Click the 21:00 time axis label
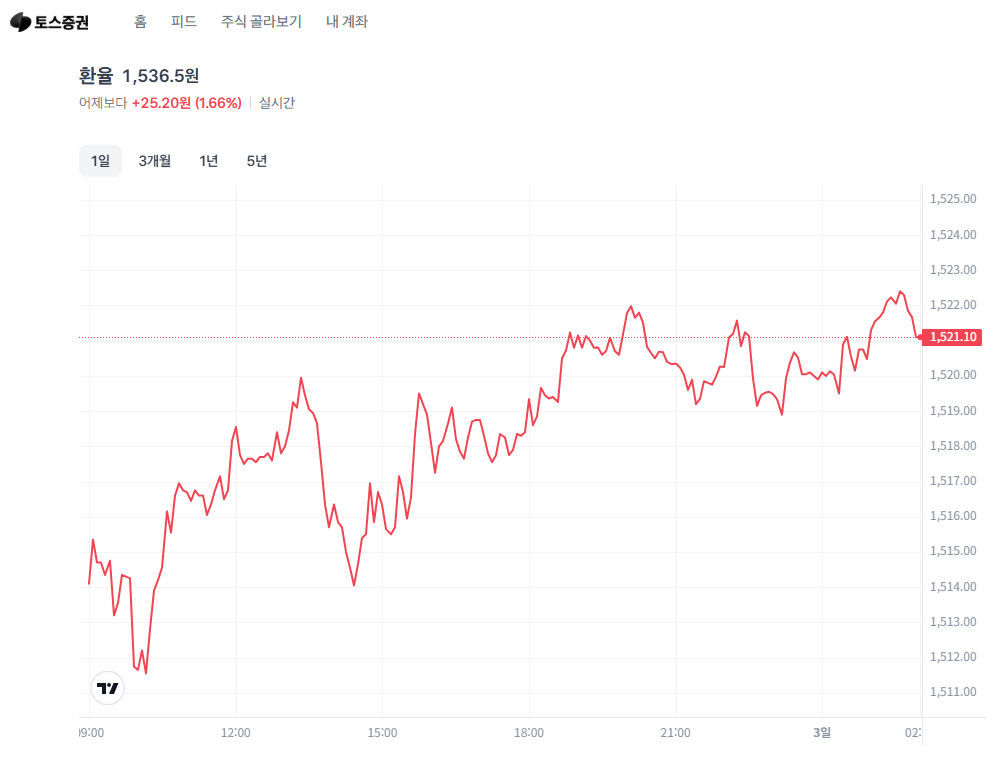Viewport: 1008px width, 758px height. pyautogui.click(x=675, y=733)
